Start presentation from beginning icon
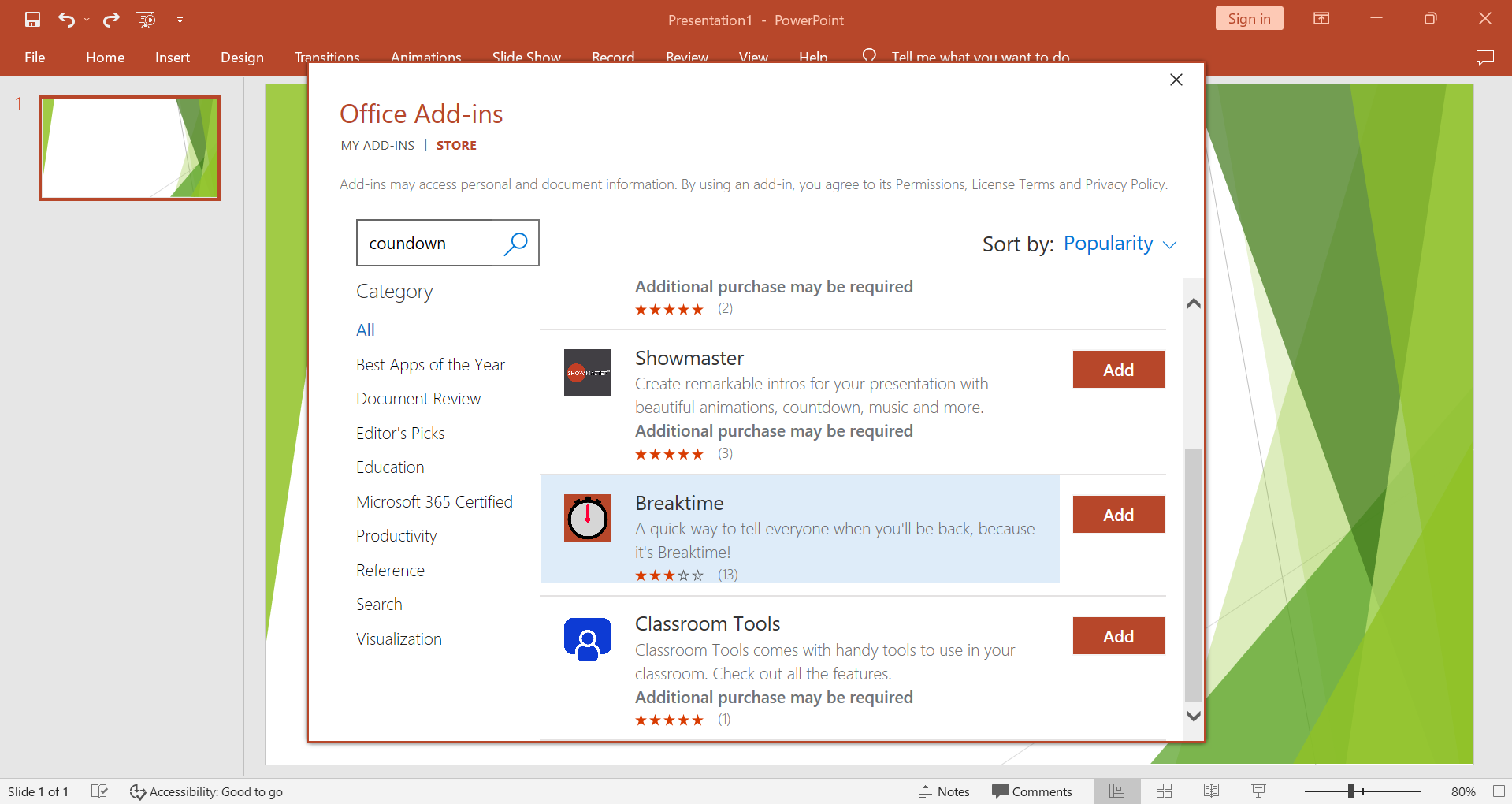 (x=147, y=20)
